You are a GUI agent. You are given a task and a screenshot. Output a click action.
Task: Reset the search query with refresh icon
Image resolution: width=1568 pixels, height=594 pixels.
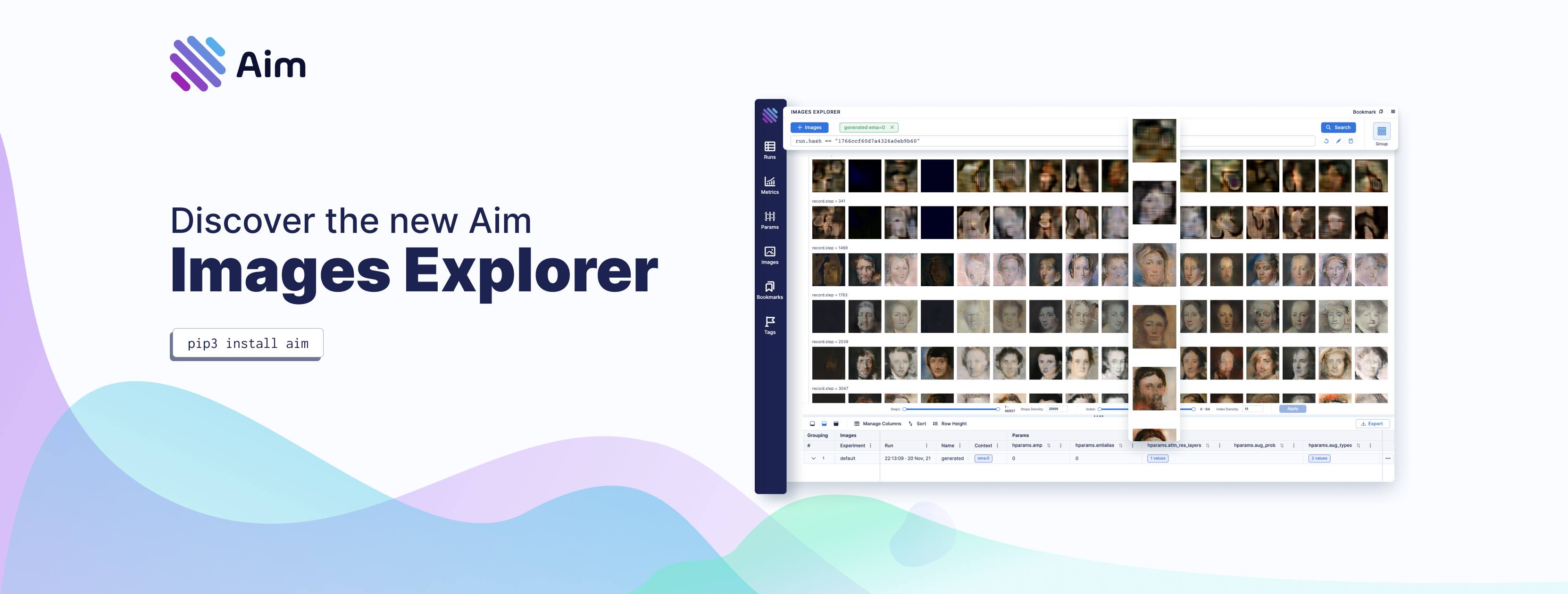click(1326, 141)
